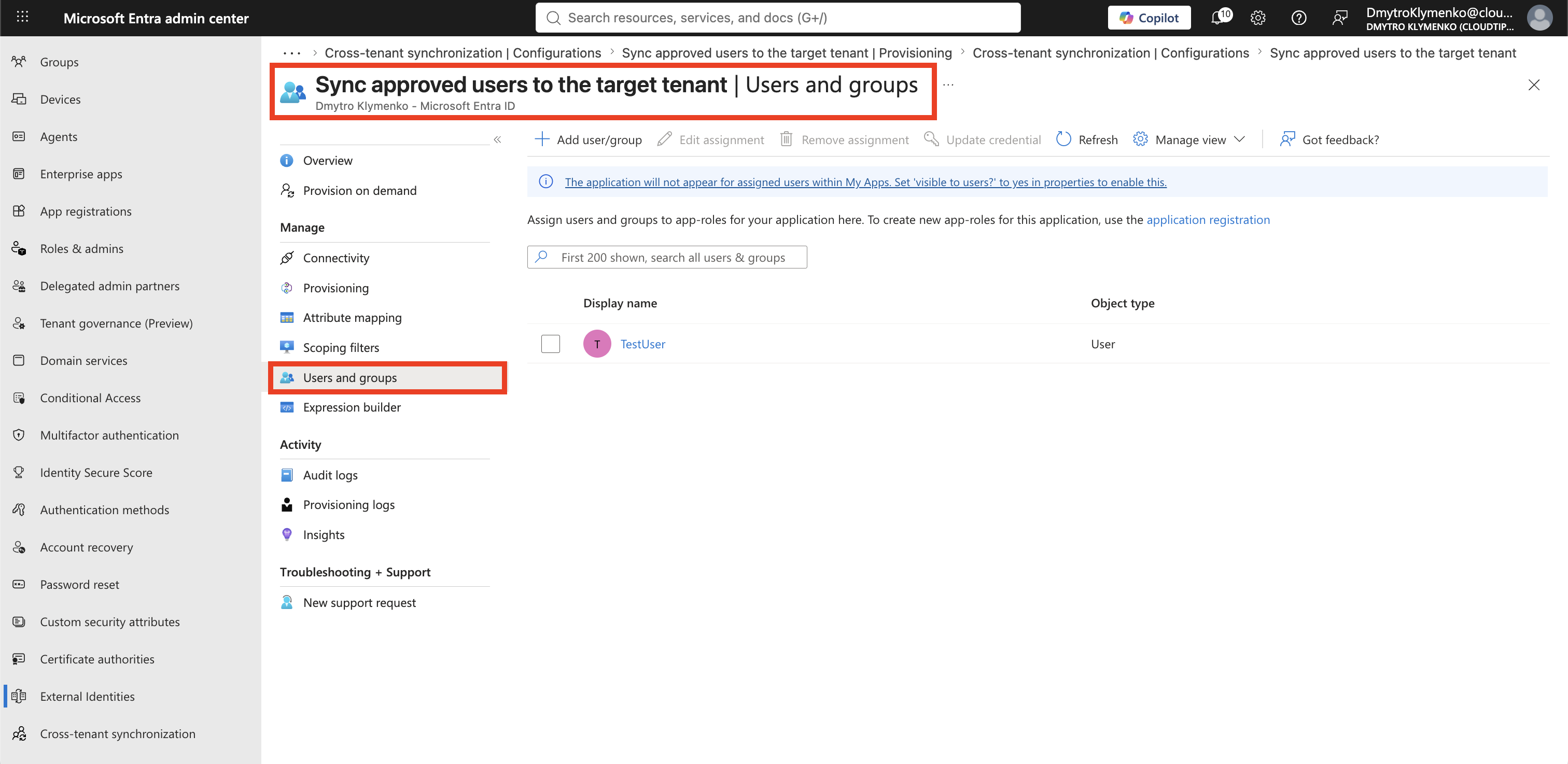Open the Connectivity menu item

[x=336, y=258]
